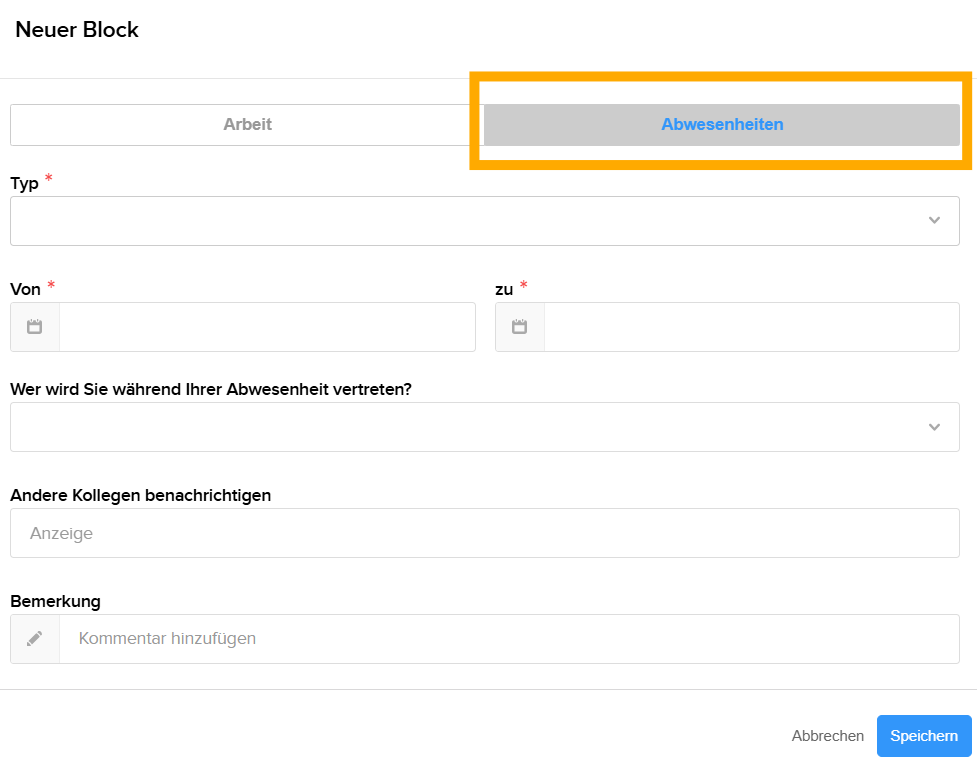Open the Typ dropdown list
This screenshot has width=977, height=767.
(x=485, y=220)
